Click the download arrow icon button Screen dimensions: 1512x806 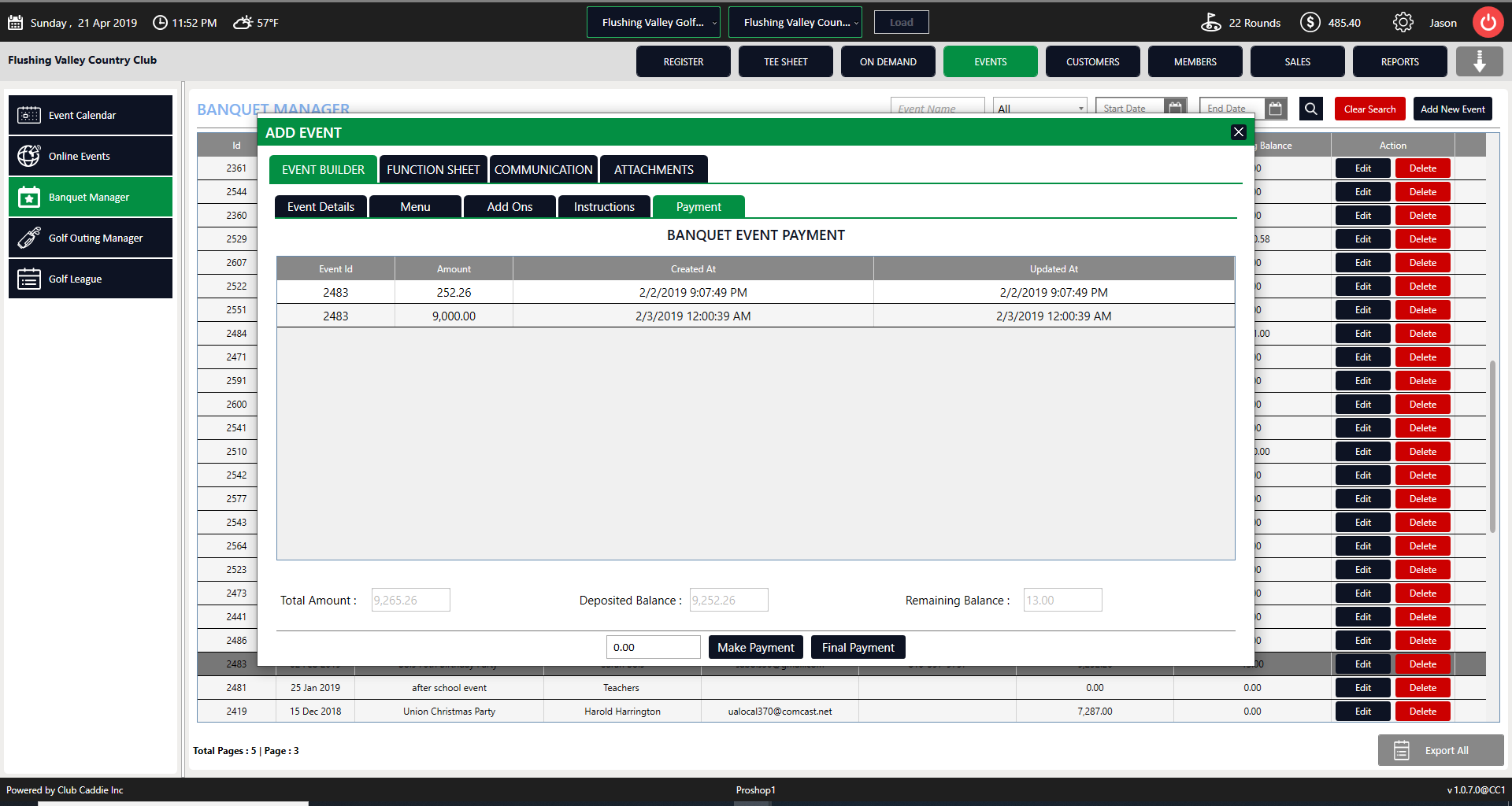pos(1479,61)
